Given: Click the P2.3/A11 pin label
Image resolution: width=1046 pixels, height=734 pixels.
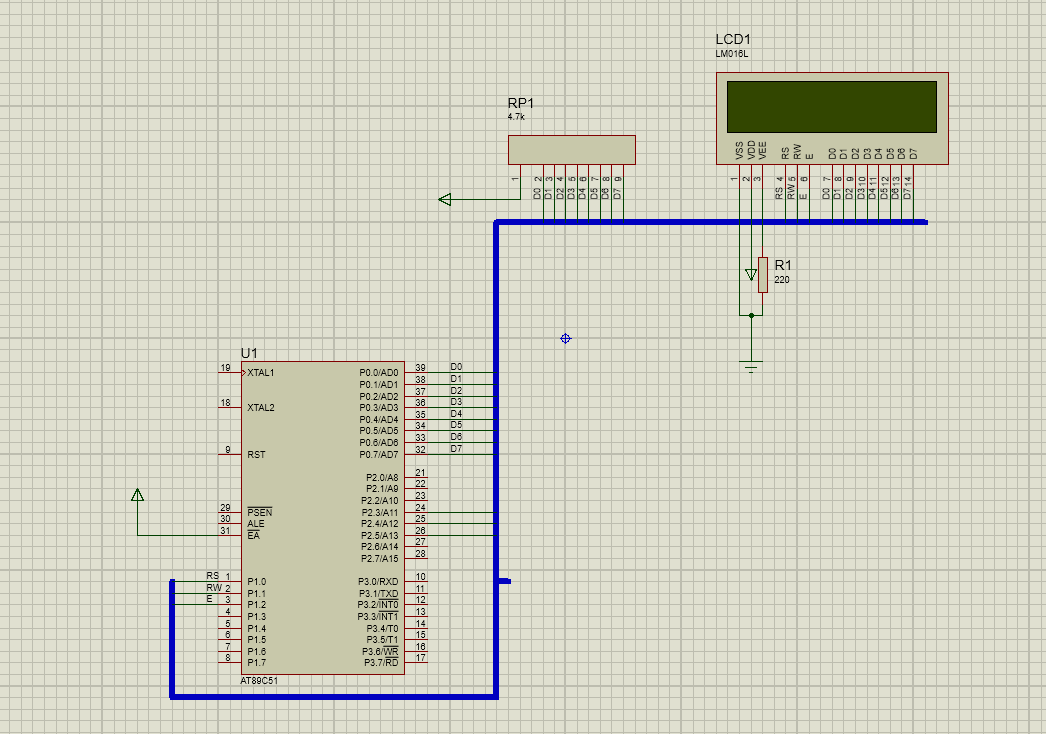Looking at the screenshot, I should (x=380, y=512).
